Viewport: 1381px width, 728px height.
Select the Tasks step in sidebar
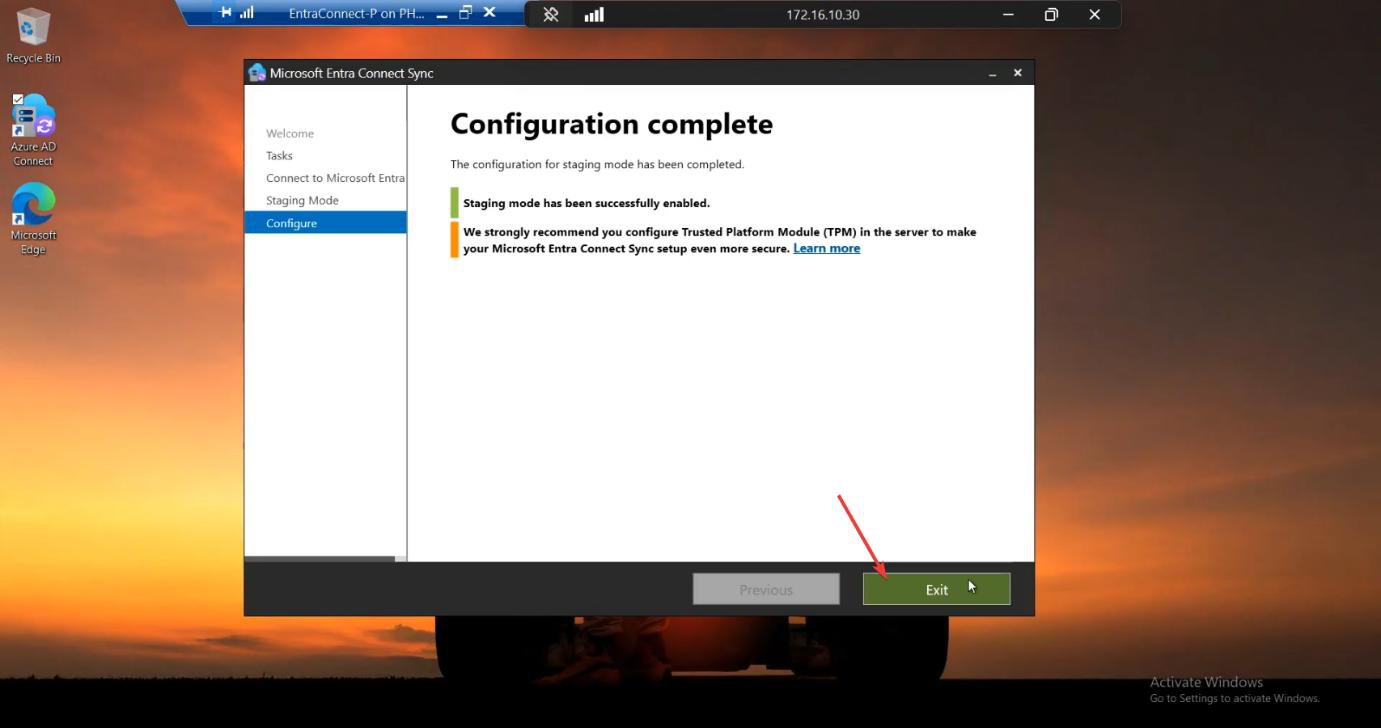[x=279, y=155]
